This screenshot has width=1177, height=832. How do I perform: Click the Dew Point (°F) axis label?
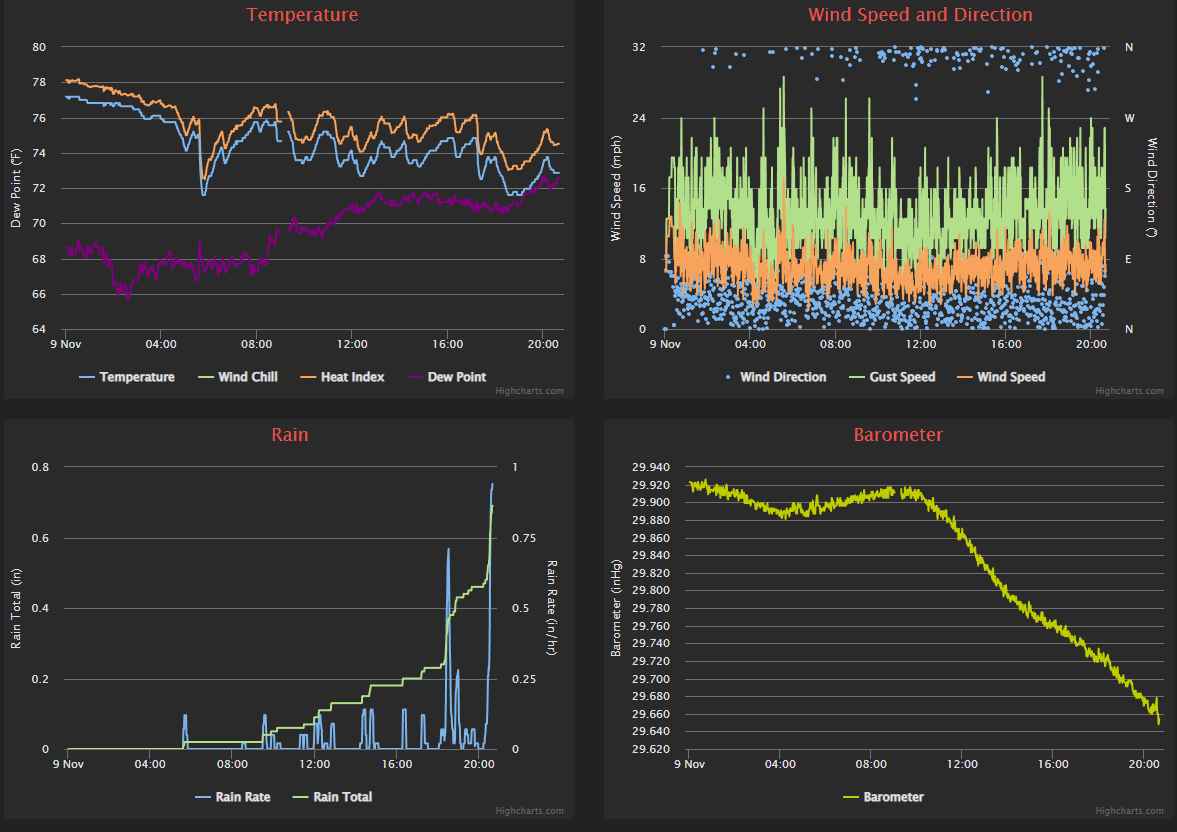click(x=16, y=188)
